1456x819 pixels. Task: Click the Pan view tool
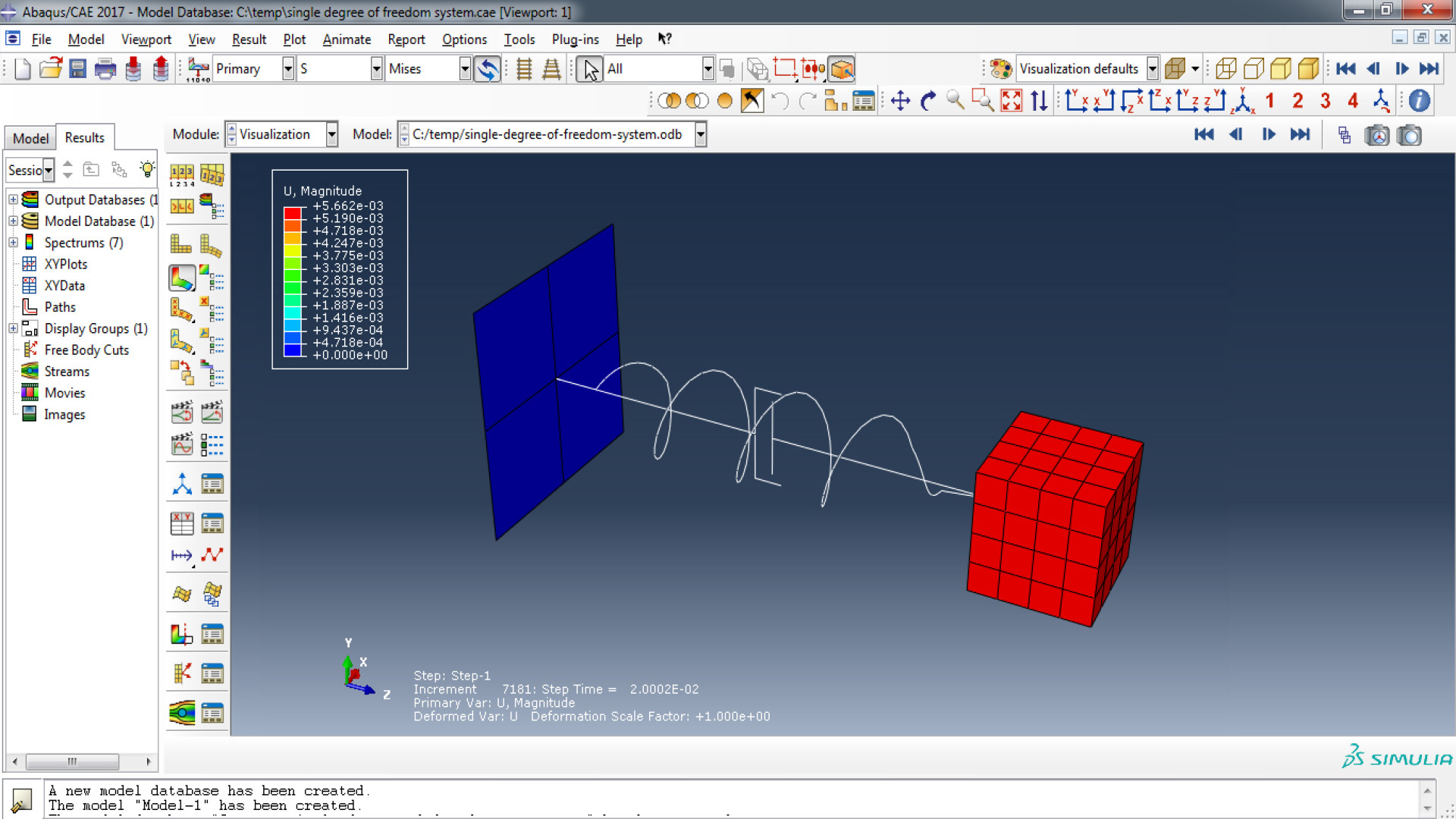pyautogui.click(x=900, y=101)
